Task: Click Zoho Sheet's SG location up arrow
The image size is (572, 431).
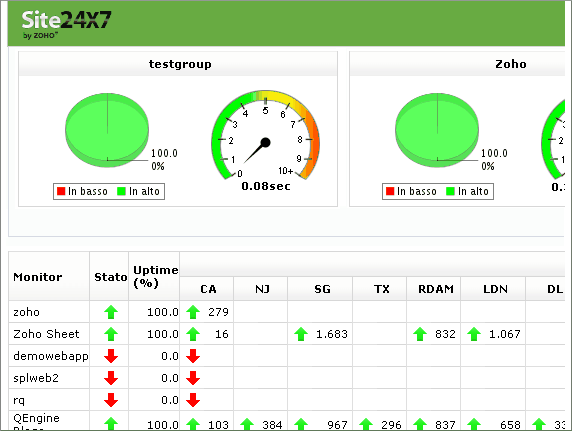Action: pyautogui.click(x=301, y=334)
